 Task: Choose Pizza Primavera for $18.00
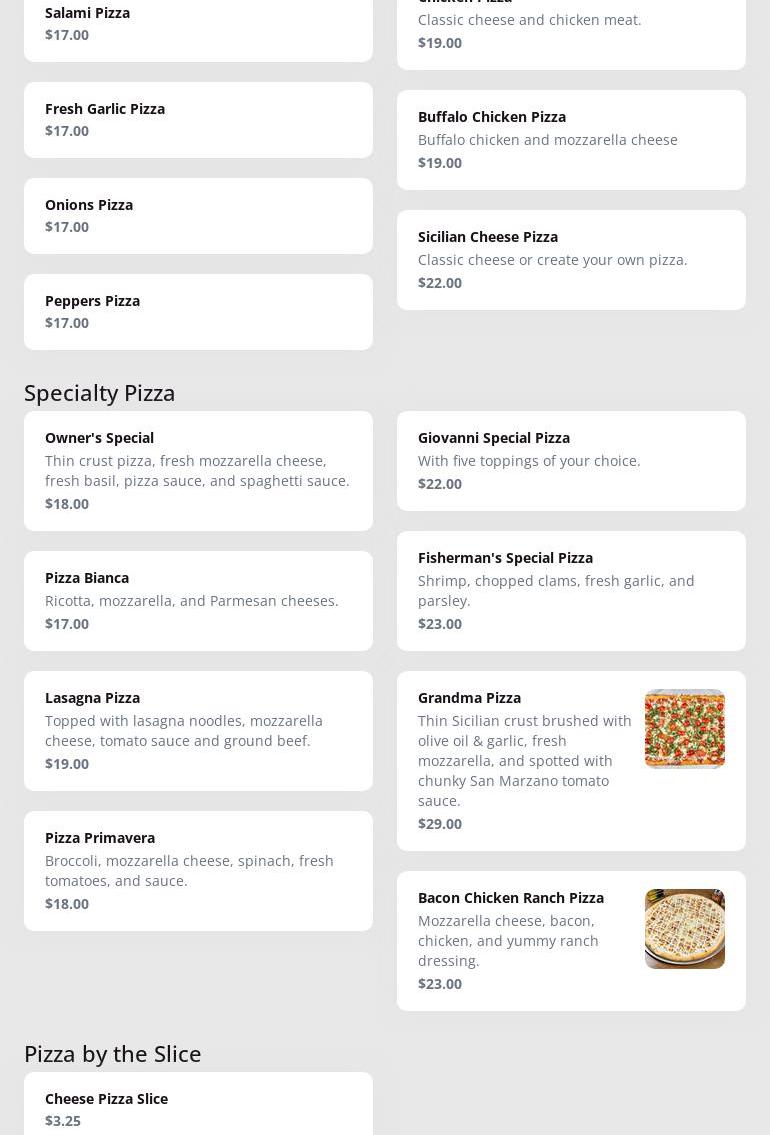(x=198, y=871)
